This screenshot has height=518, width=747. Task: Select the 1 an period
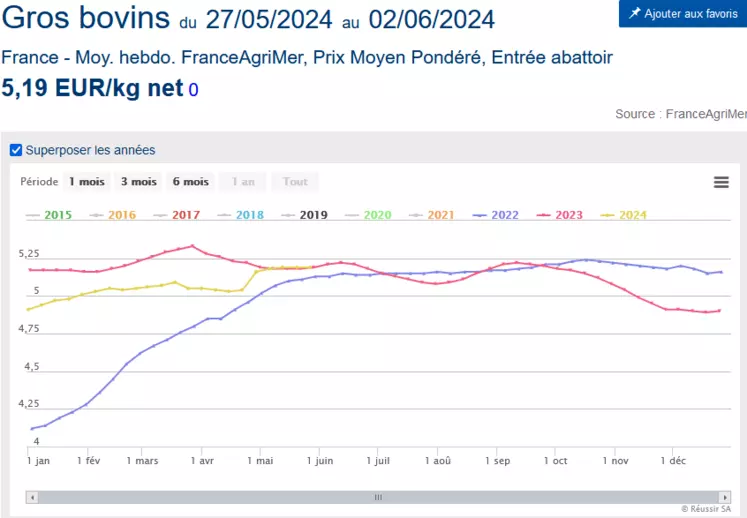pos(243,182)
